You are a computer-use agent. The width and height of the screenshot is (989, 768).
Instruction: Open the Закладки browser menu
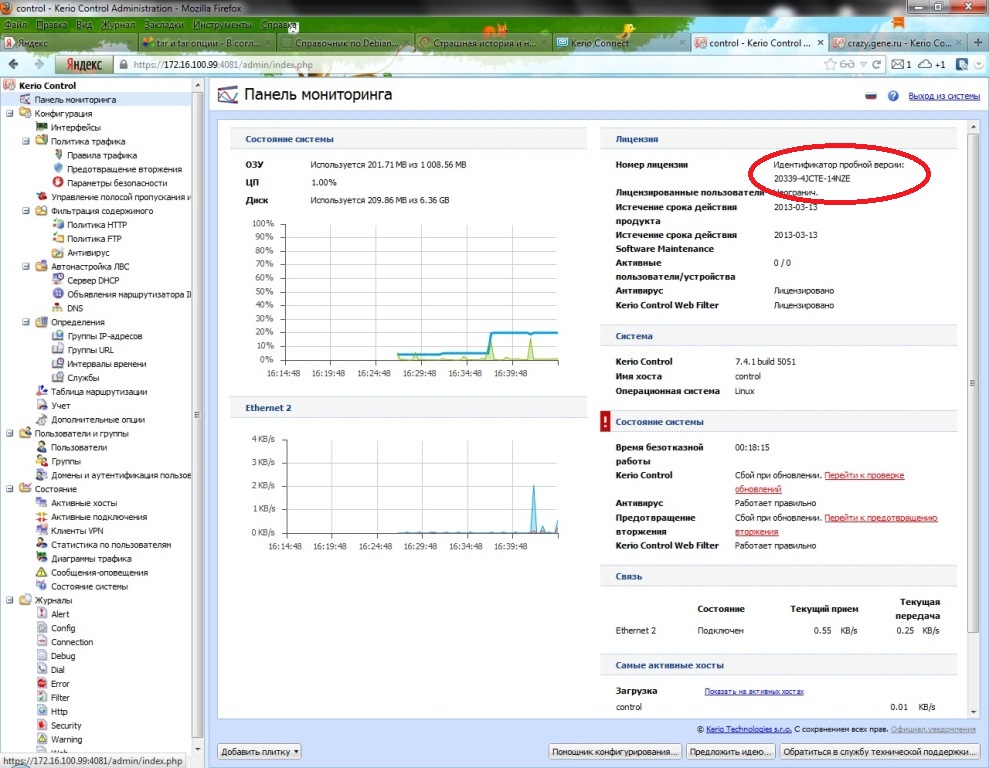coord(161,23)
